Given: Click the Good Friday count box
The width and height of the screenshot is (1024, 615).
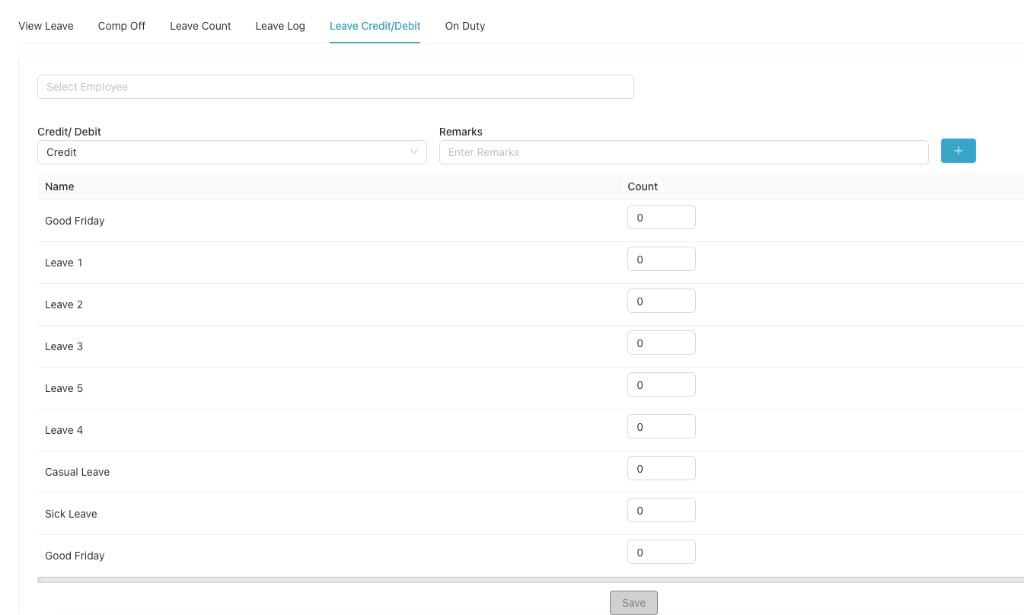Looking at the screenshot, I should 661,216.
